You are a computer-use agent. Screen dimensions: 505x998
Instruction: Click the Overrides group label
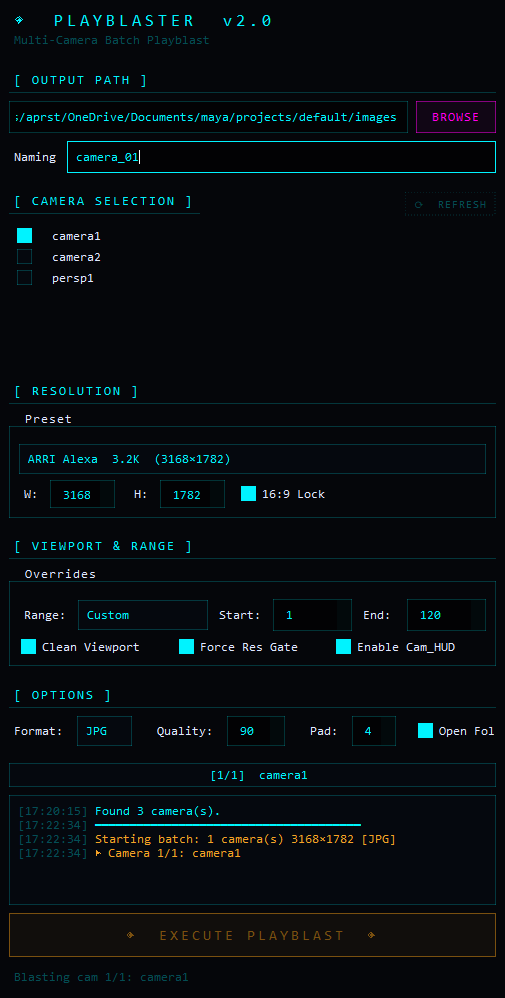coord(60,574)
